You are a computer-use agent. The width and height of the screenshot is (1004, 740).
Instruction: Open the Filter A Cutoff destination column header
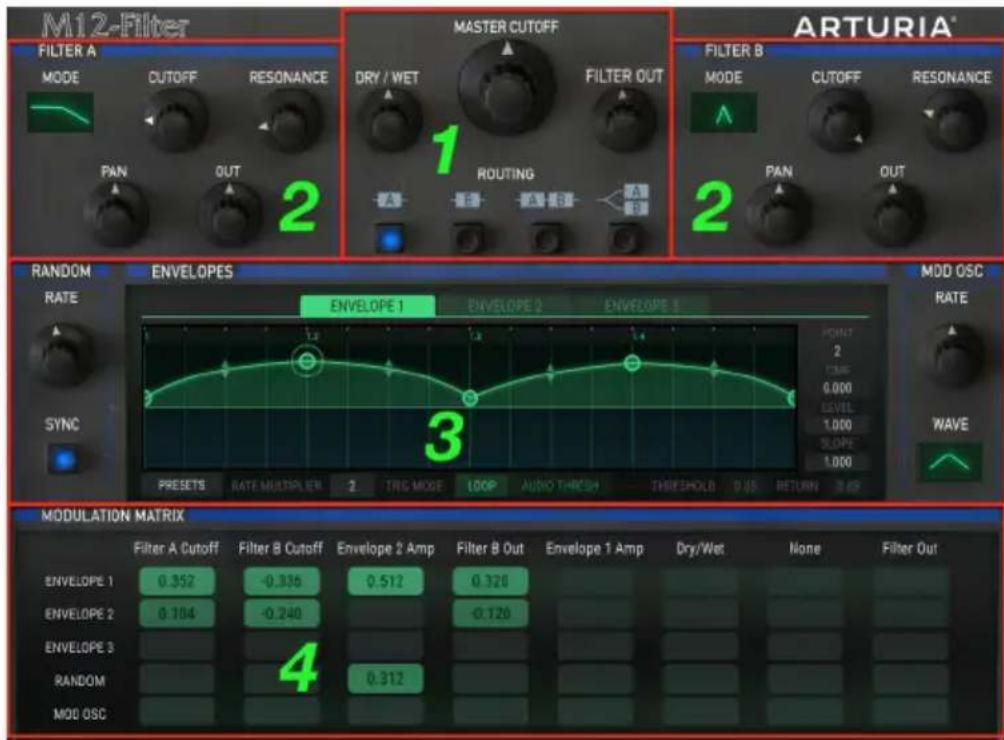176,548
